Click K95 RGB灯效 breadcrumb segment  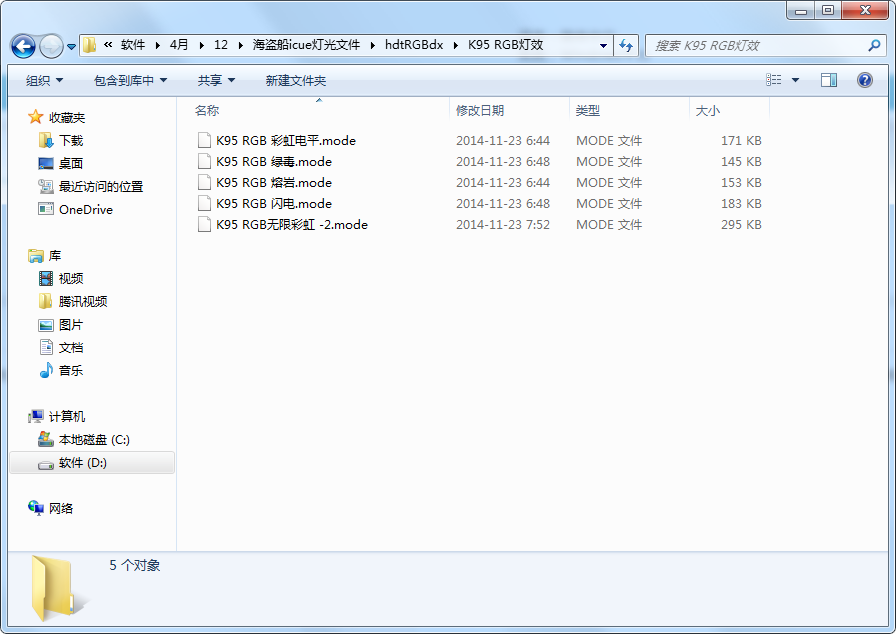point(506,45)
